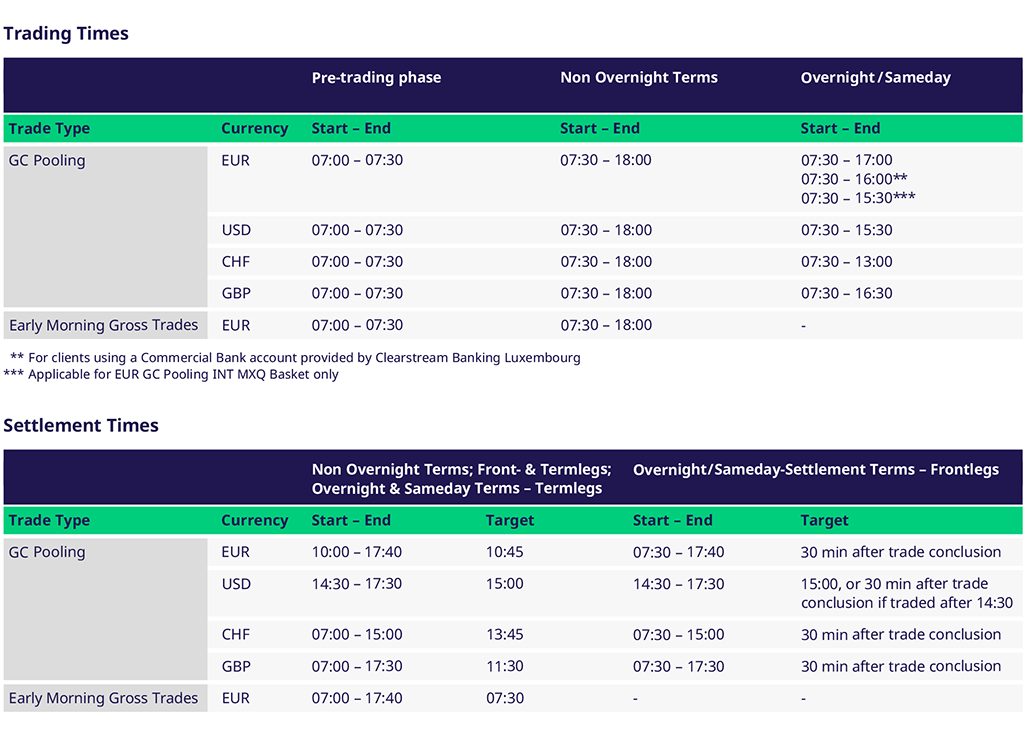Screen dimensions: 1024x738
Task: Click the Trading Times section heading
Action: click(x=66, y=34)
